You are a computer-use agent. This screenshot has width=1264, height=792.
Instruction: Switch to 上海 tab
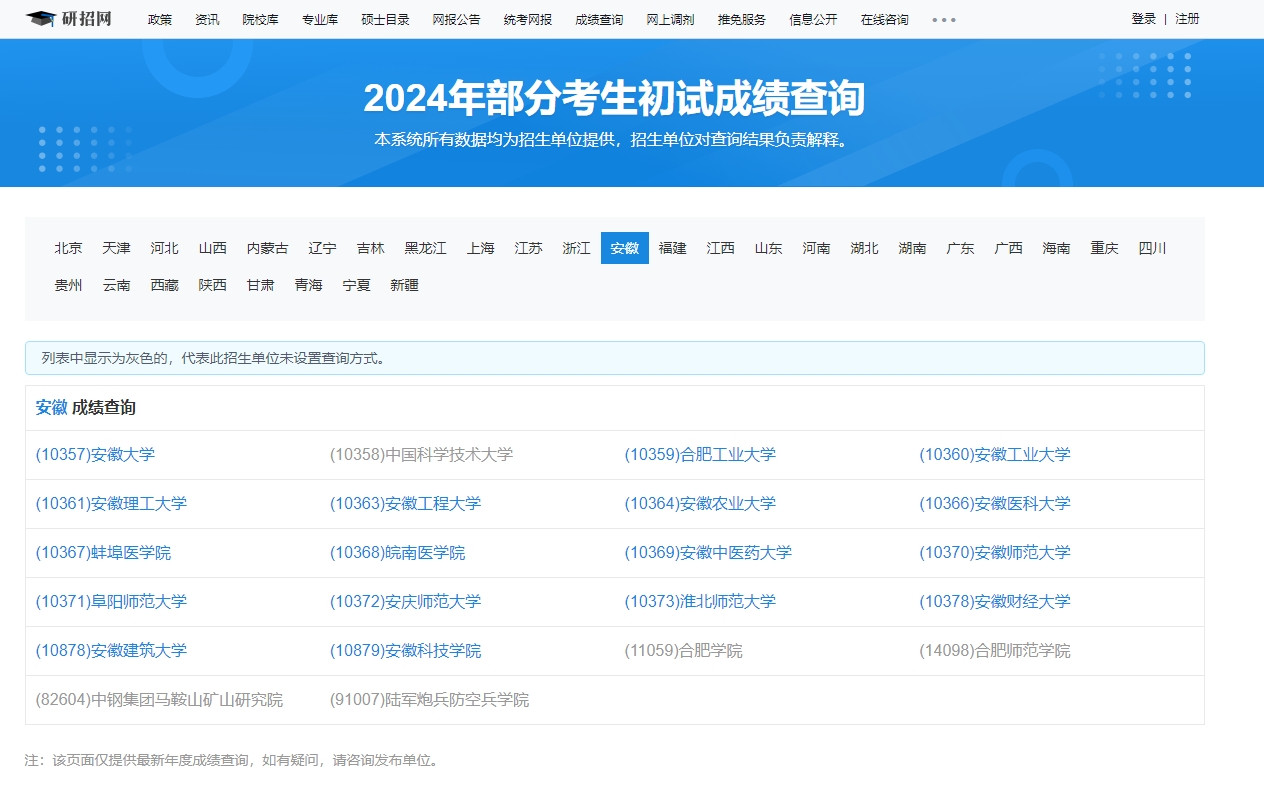click(x=481, y=248)
